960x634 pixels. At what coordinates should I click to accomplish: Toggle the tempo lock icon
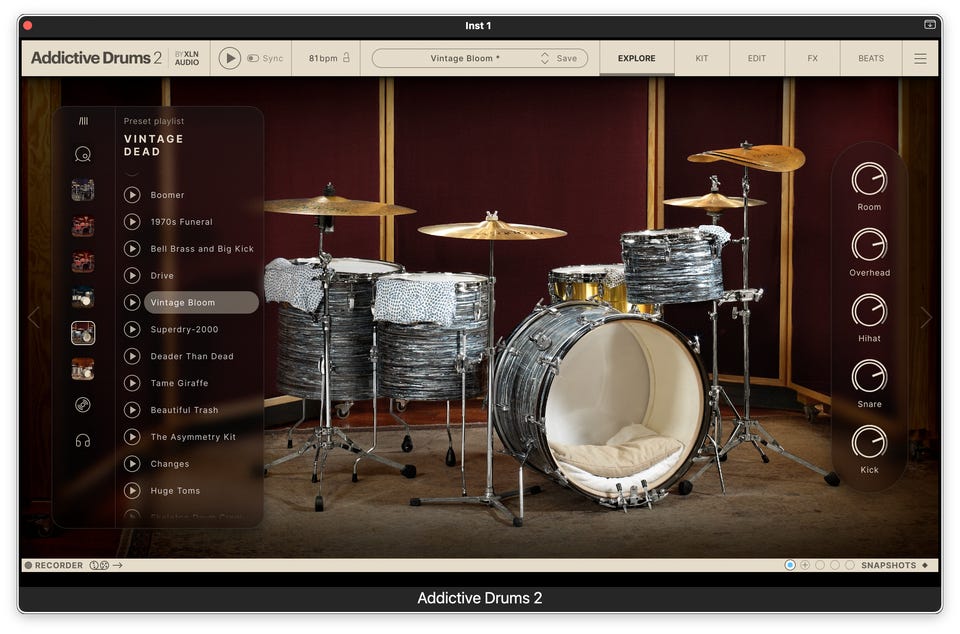[347, 58]
